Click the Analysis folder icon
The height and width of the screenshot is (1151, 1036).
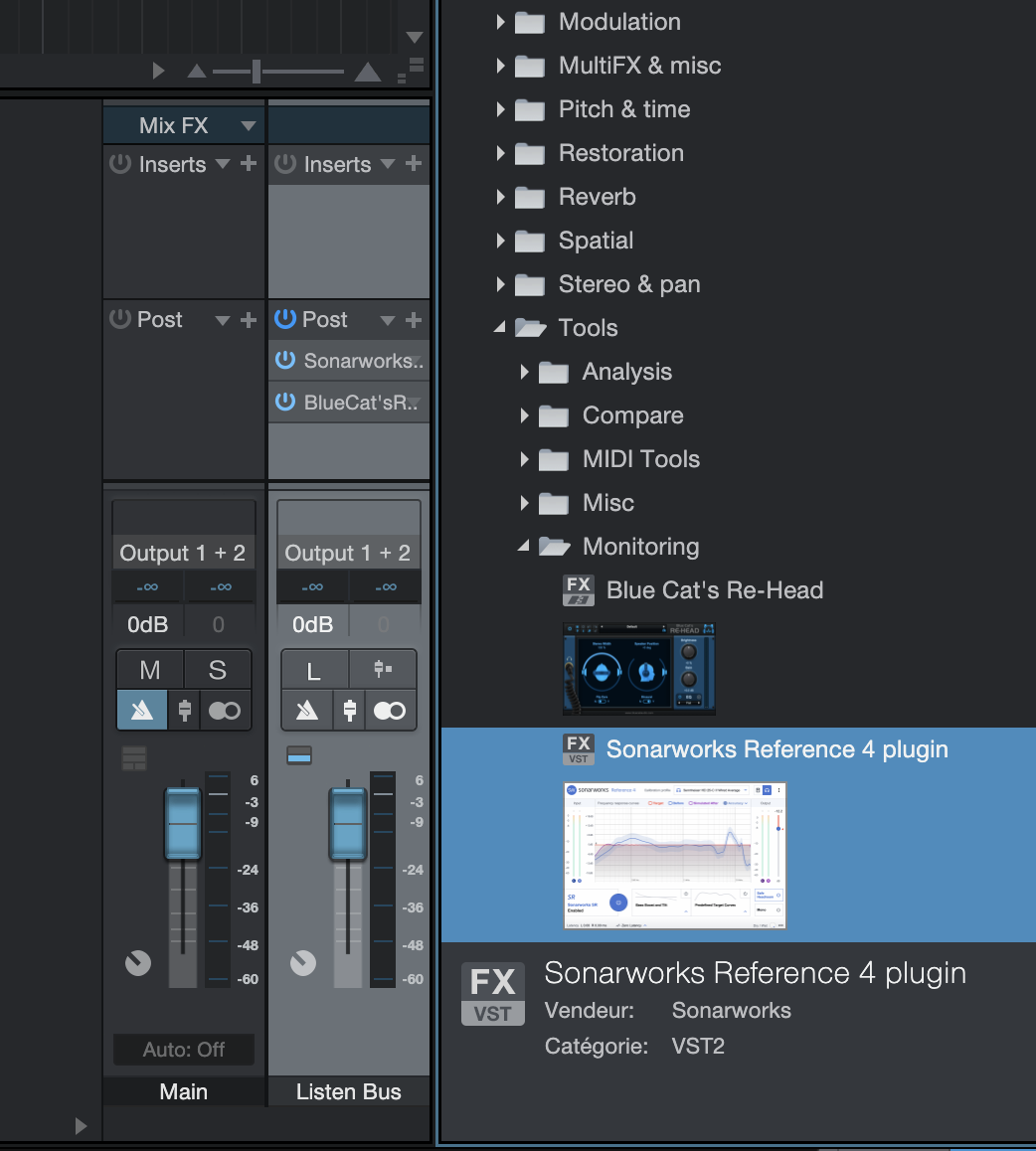553,372
